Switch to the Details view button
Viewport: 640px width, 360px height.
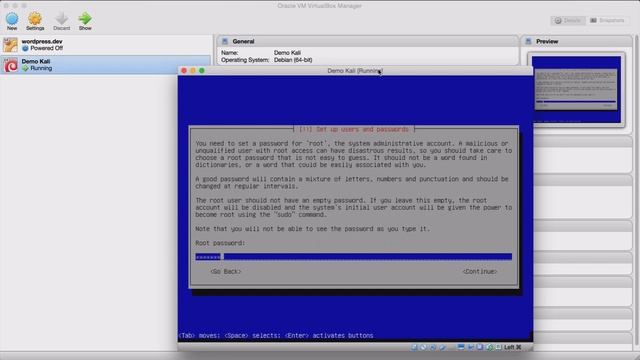568,20
